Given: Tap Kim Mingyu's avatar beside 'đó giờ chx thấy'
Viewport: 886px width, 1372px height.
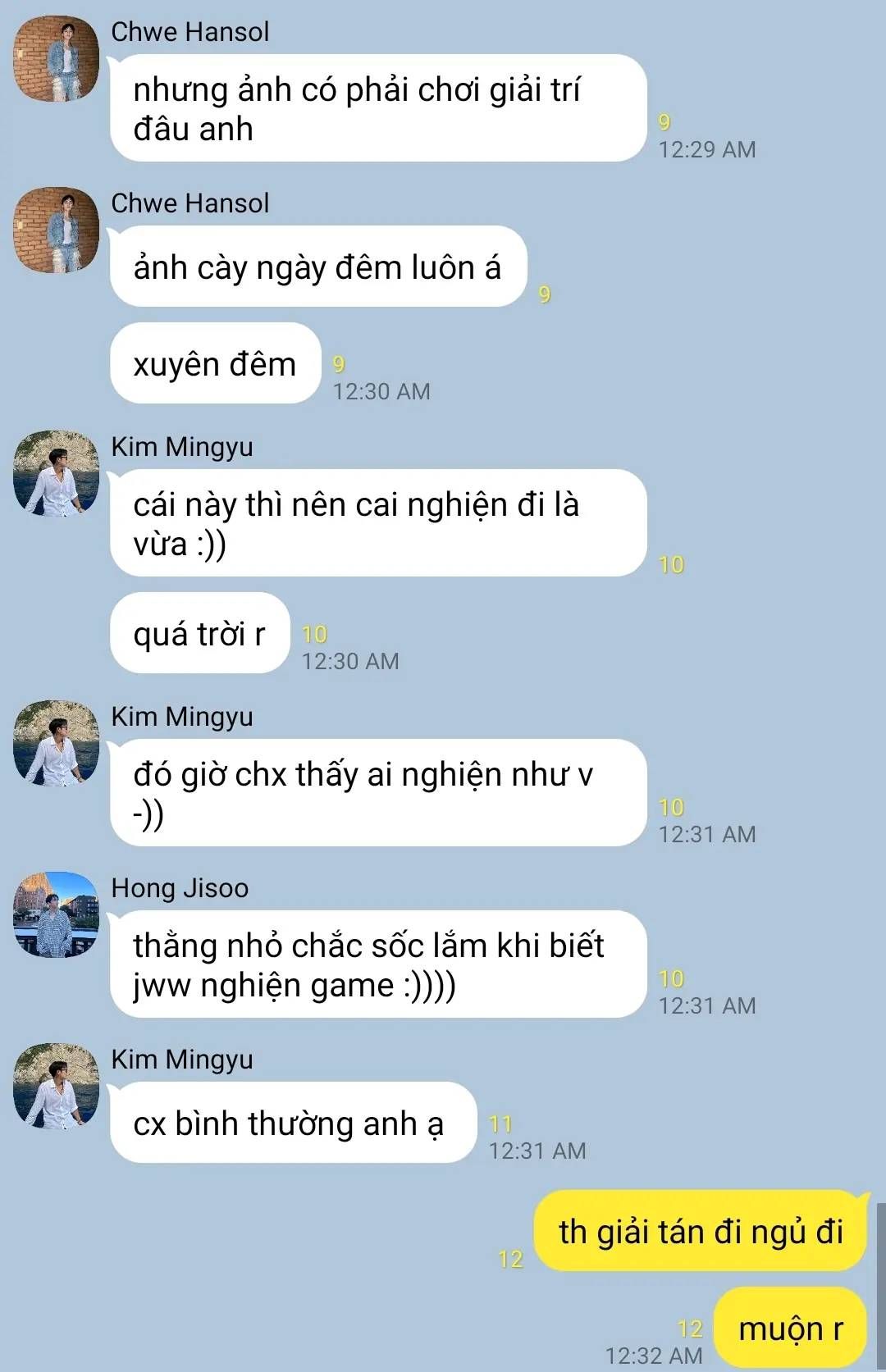Looking at the screenshot, I should point(56,743).
